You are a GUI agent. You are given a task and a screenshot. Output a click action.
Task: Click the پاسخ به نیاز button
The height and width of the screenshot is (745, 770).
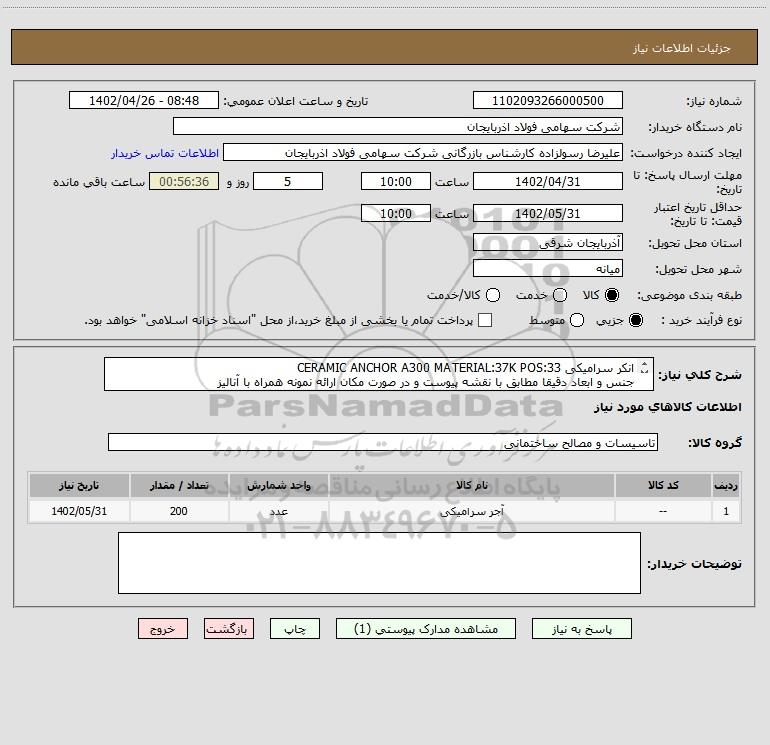click(x=582, y=629)
